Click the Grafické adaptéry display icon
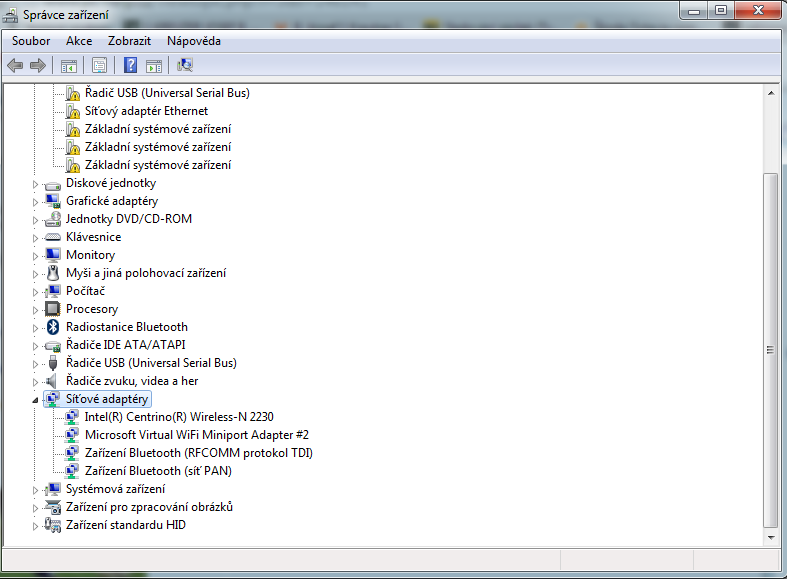787x579 pixels. coord(53,201)
